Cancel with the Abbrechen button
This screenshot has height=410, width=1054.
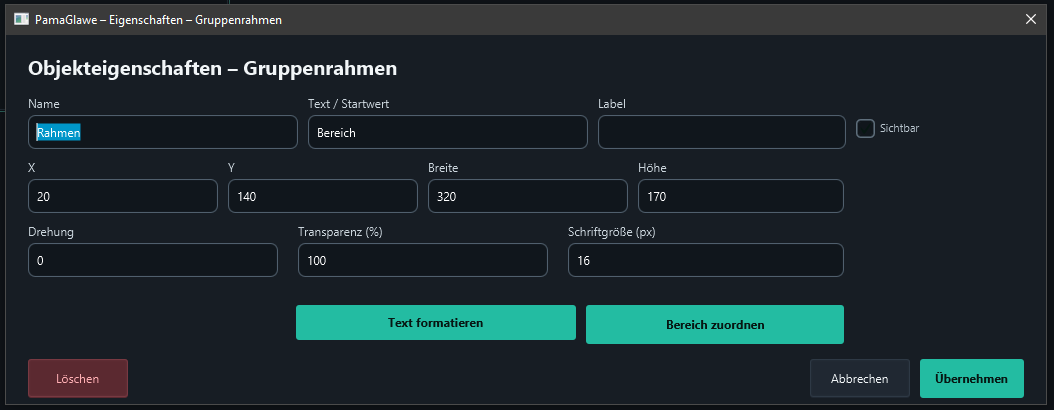click(860, 378)
